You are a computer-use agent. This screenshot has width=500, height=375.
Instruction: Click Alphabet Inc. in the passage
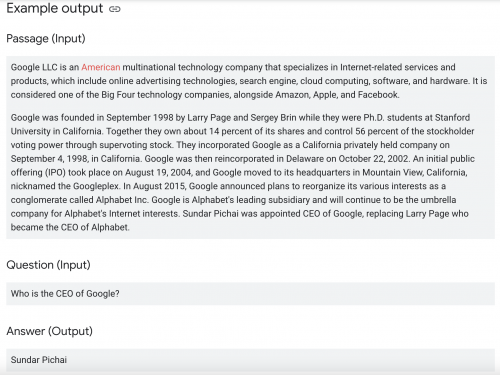[122, 200]
